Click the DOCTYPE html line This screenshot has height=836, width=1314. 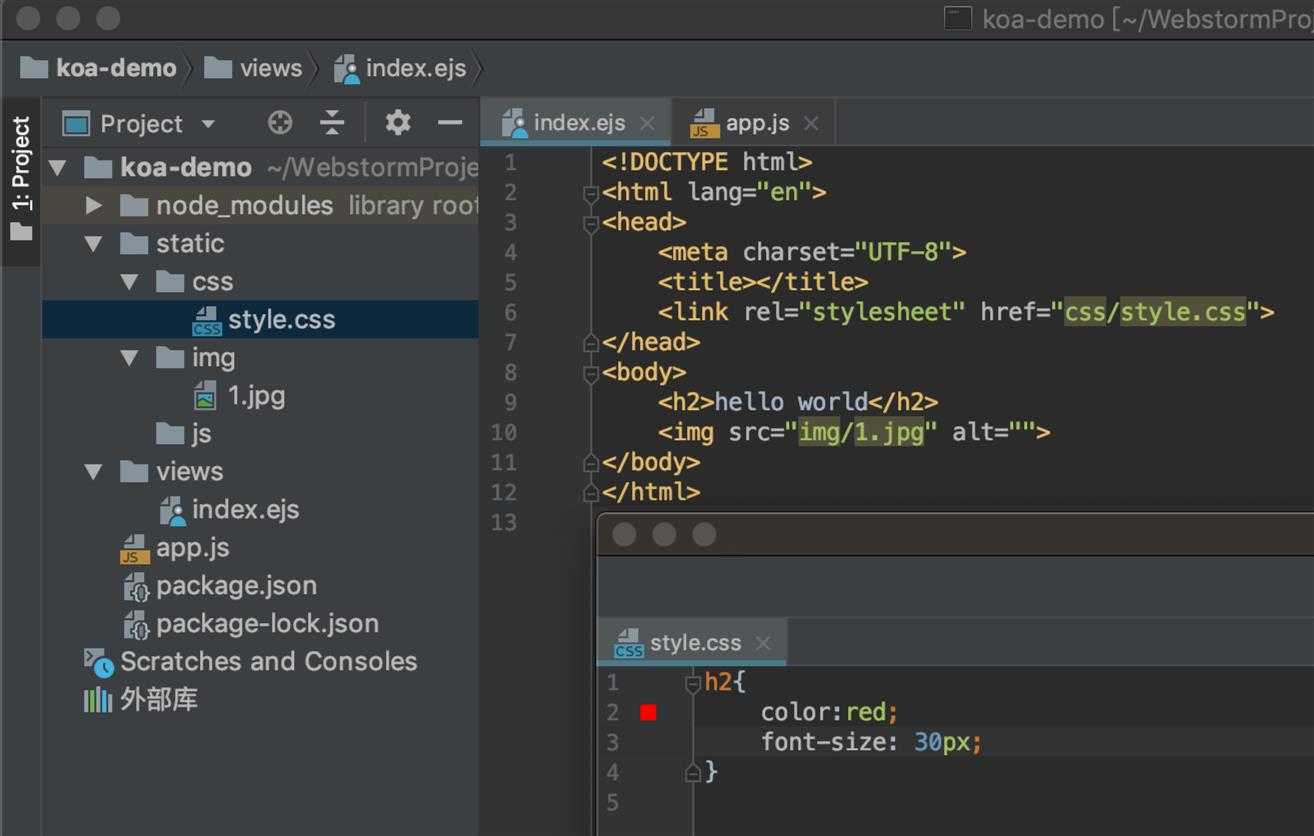click(x=707, y=162)
